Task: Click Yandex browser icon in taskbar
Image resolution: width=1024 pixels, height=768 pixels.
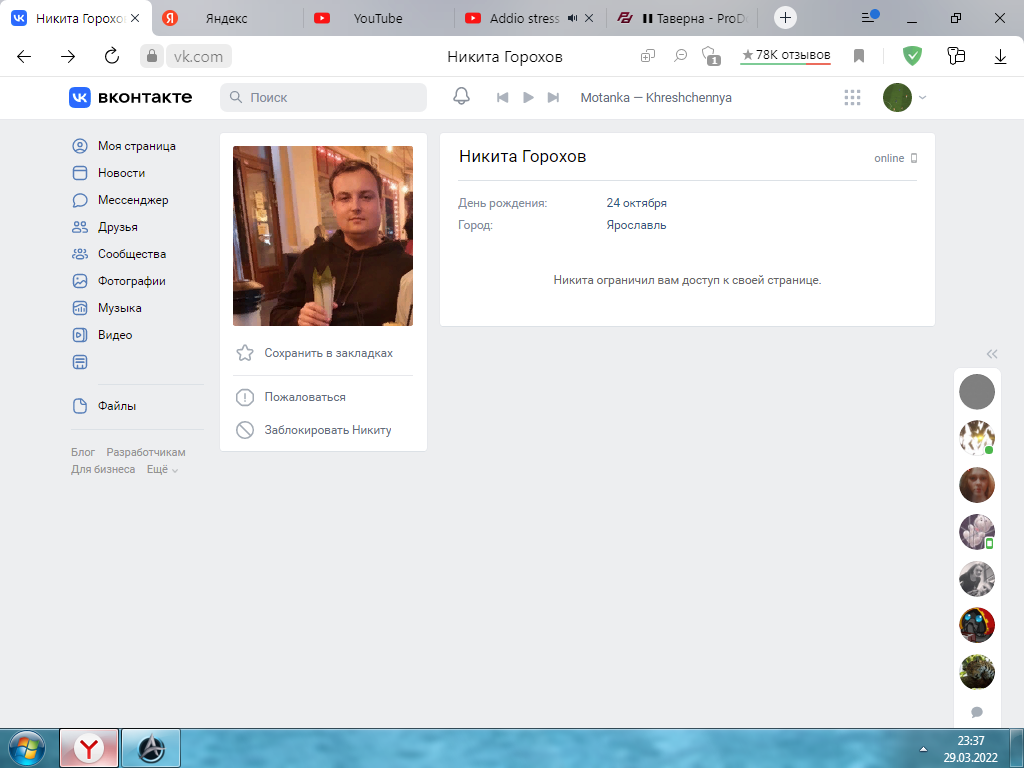Action: click(x=89, y=747)
